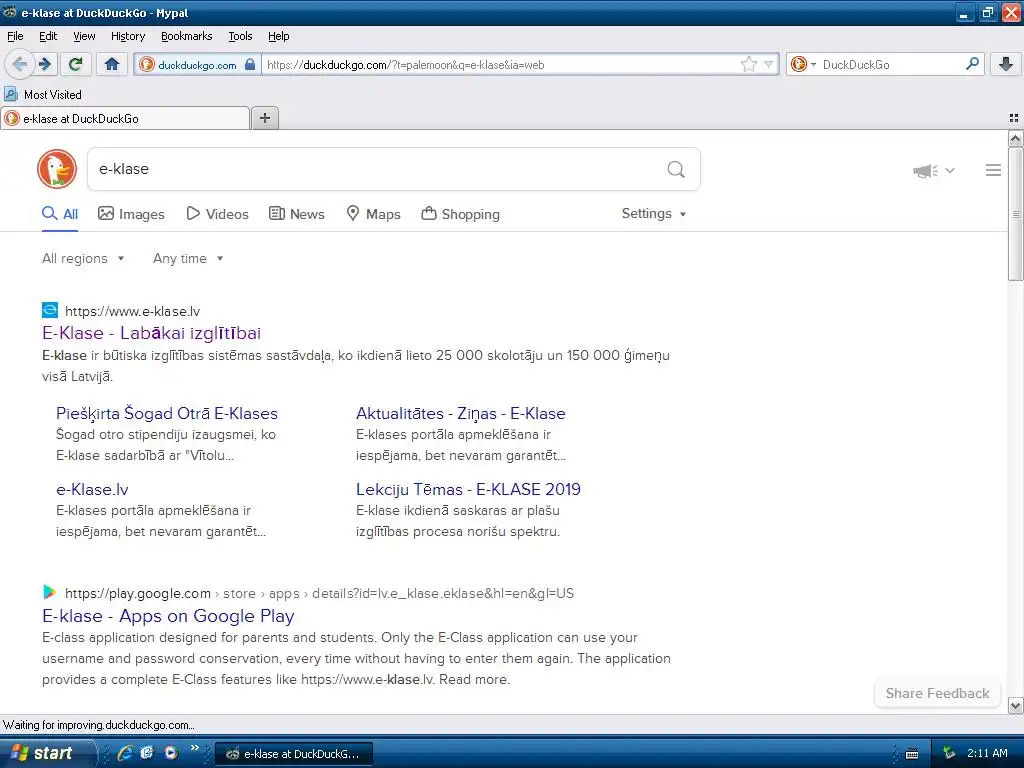Launch Windows Media Player from quick launch

pos(170,753)
